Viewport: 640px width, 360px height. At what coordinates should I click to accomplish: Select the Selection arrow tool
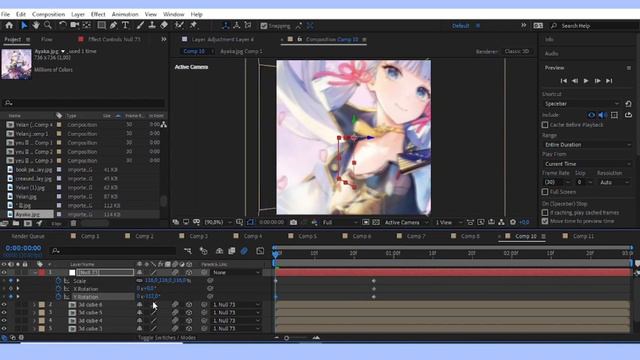24,25
